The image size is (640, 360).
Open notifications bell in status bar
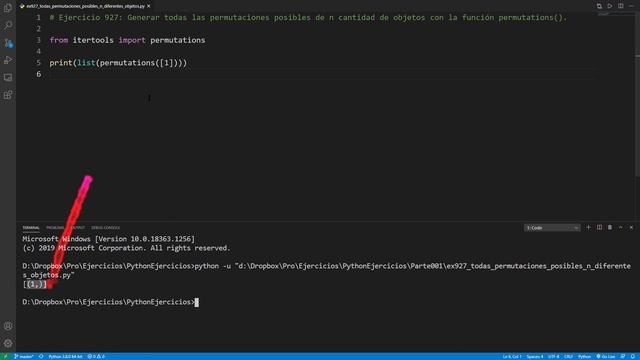633,356
